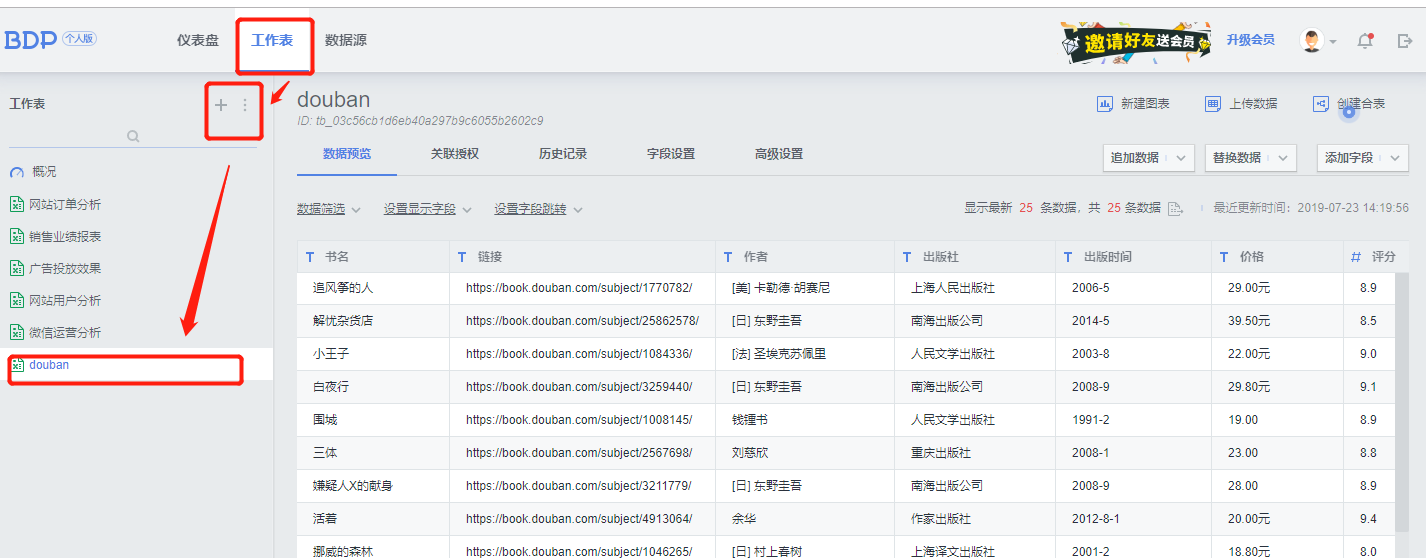Click the number-type icon of 评分 column
Screen dimensions: 1426x558
click(x=1356, y=257)
